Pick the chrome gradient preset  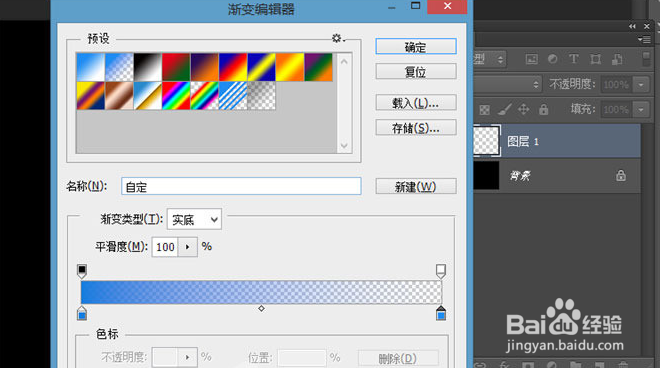[148, 96]
